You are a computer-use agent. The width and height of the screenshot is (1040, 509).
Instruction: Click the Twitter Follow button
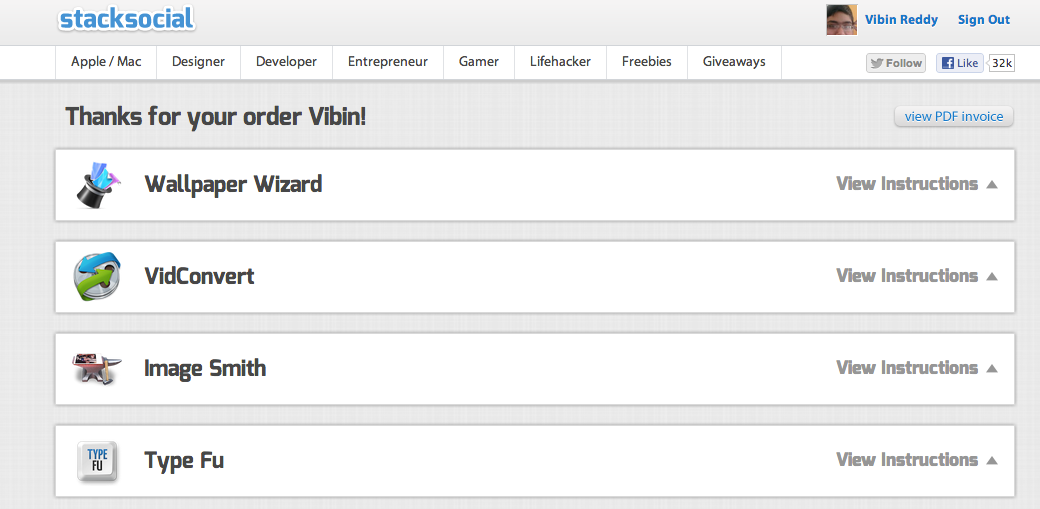click(x=895, y=63)
